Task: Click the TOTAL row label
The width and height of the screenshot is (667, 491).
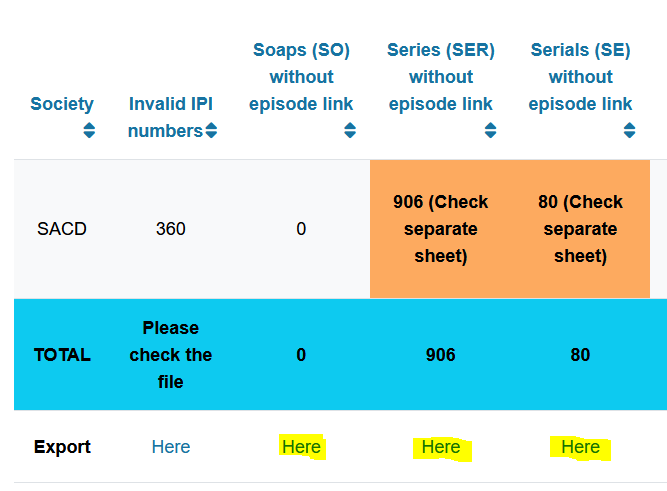Action: coord(62,355)
